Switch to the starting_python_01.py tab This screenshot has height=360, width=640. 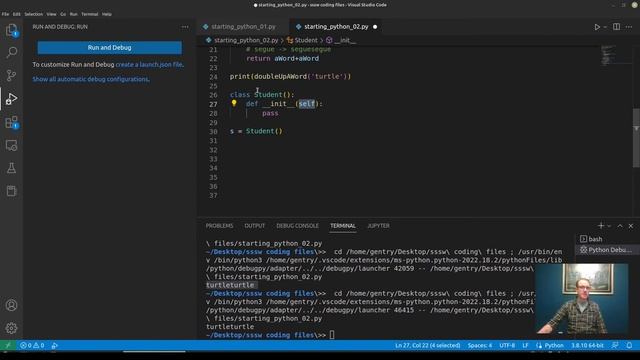coord(242,27)
